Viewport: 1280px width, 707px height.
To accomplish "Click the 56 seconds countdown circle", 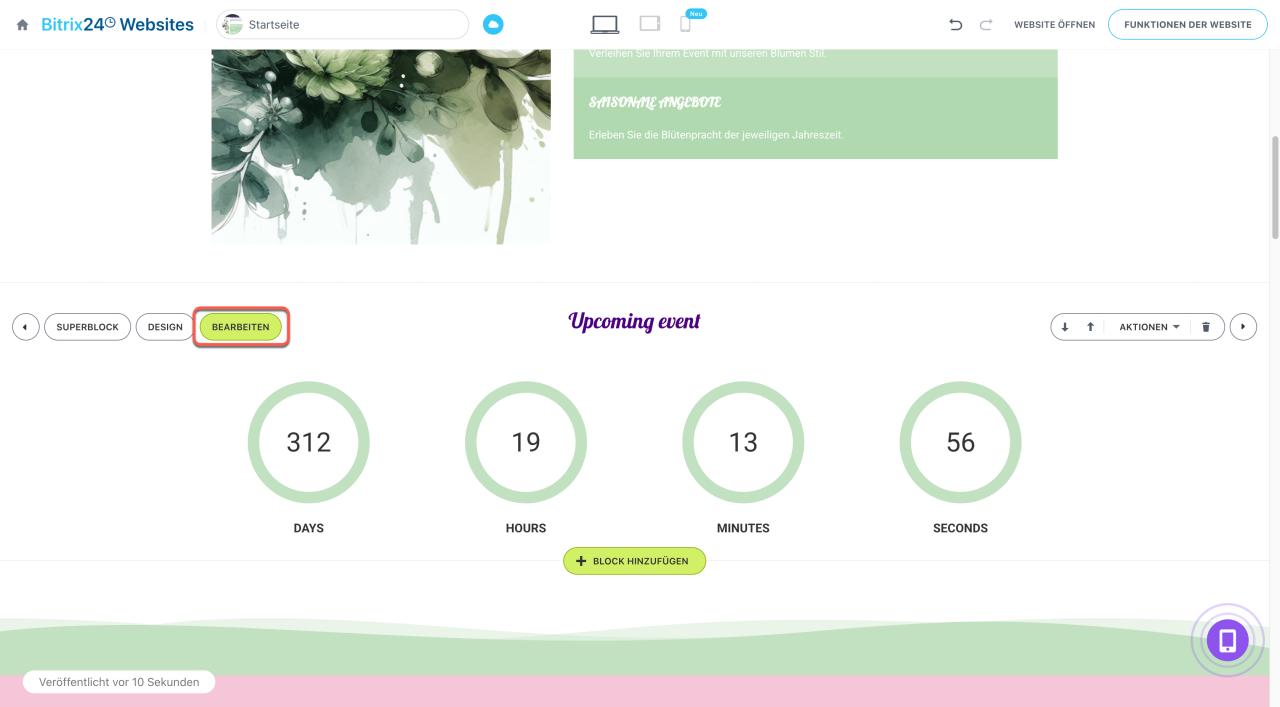I will coord(960,442).
